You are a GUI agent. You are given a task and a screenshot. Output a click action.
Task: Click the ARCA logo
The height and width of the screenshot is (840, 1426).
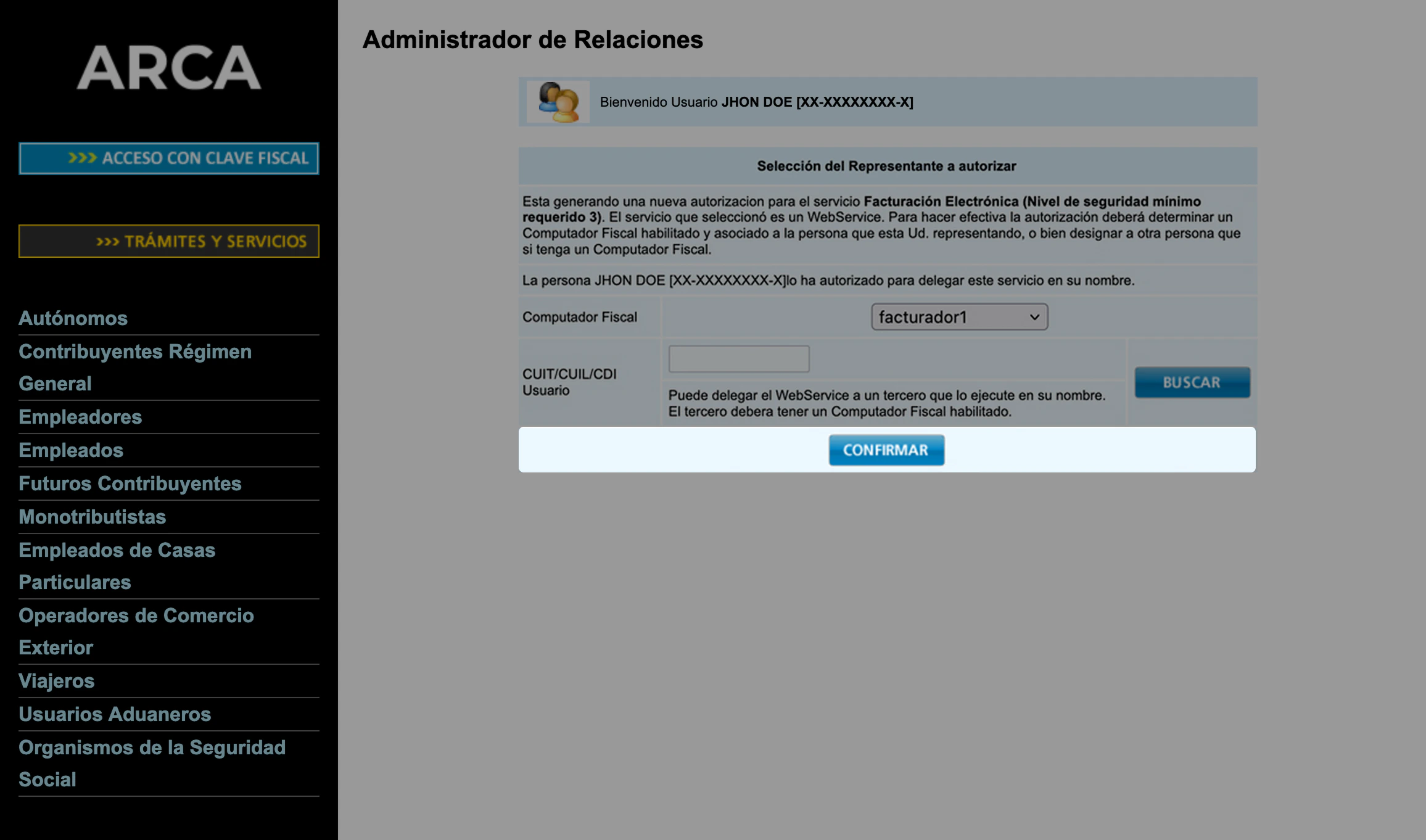click(x=168, y=67)
